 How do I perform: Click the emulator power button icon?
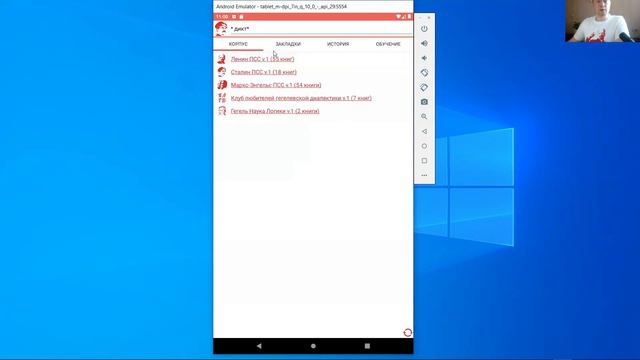pyautogui.click(x=424, y=29)
